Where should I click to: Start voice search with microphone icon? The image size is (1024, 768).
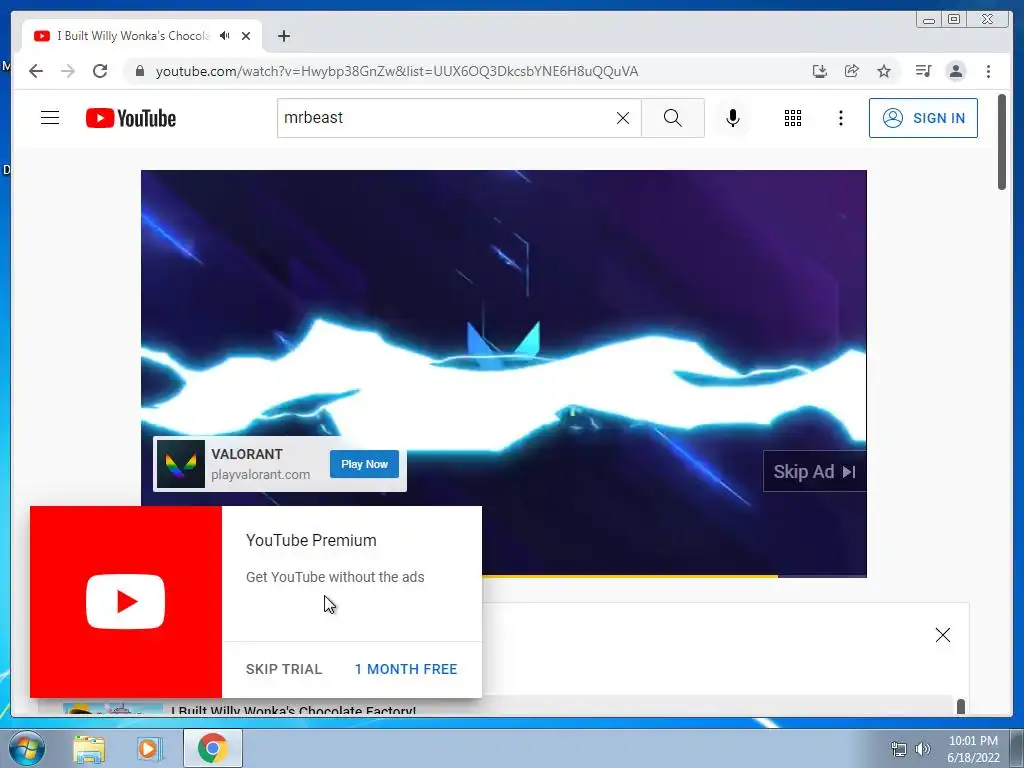click(x=733, y=118)
